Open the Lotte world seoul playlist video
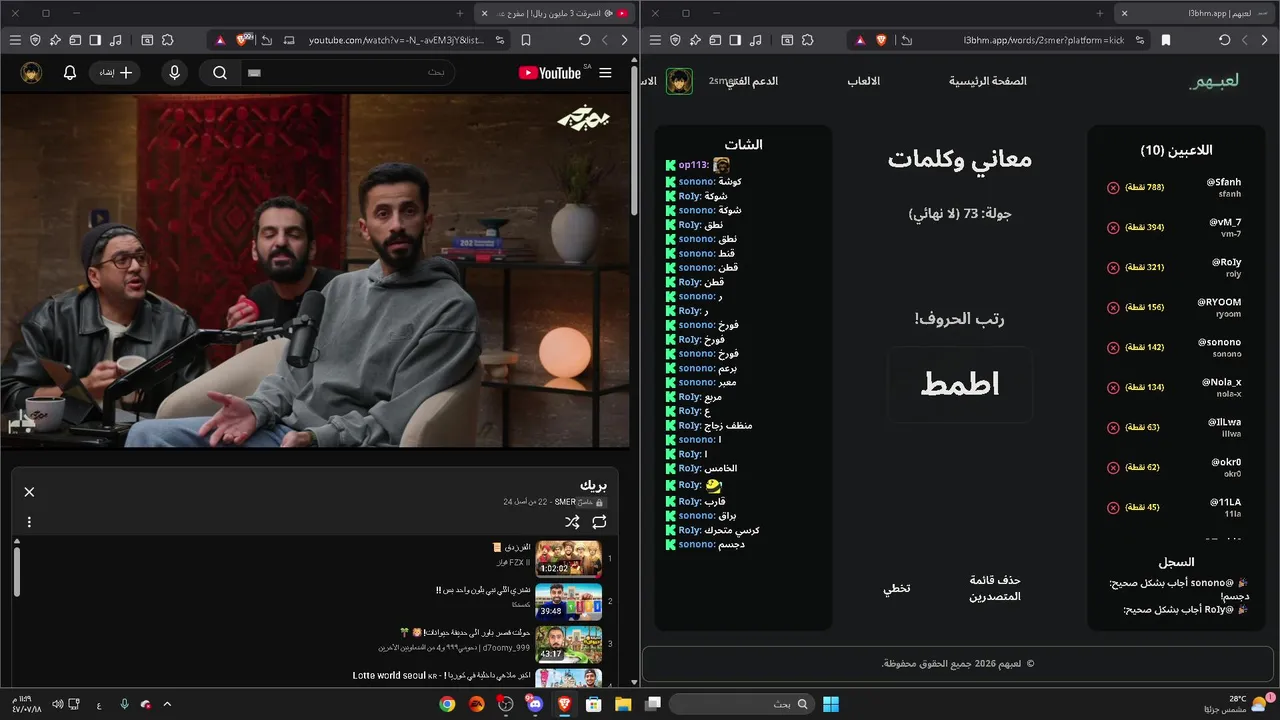This screenshot has width=1280, height=720. point(441,676)
